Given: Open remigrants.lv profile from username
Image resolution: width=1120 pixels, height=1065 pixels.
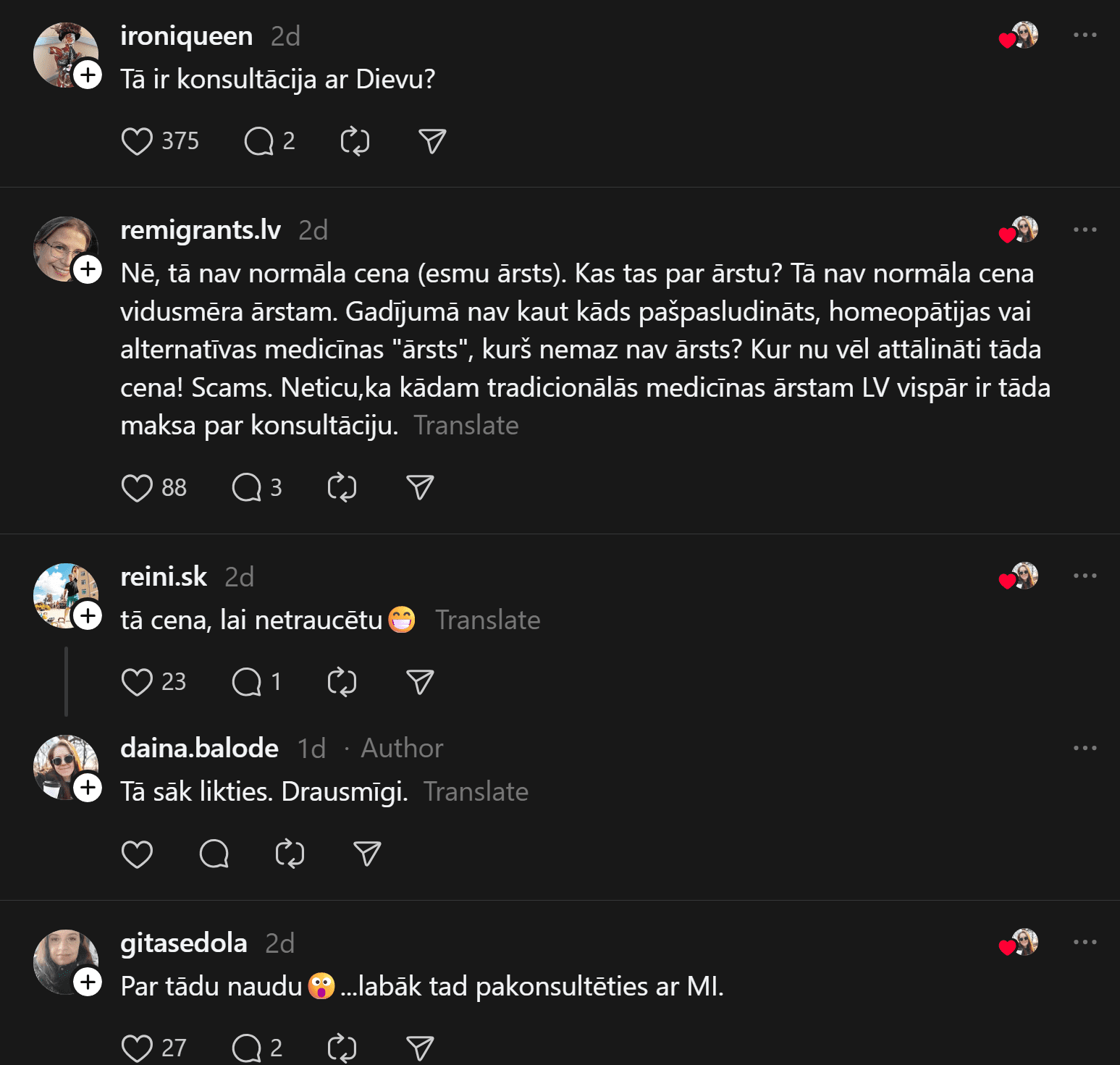Looking at the screenshot, I should tap(201, 230).
